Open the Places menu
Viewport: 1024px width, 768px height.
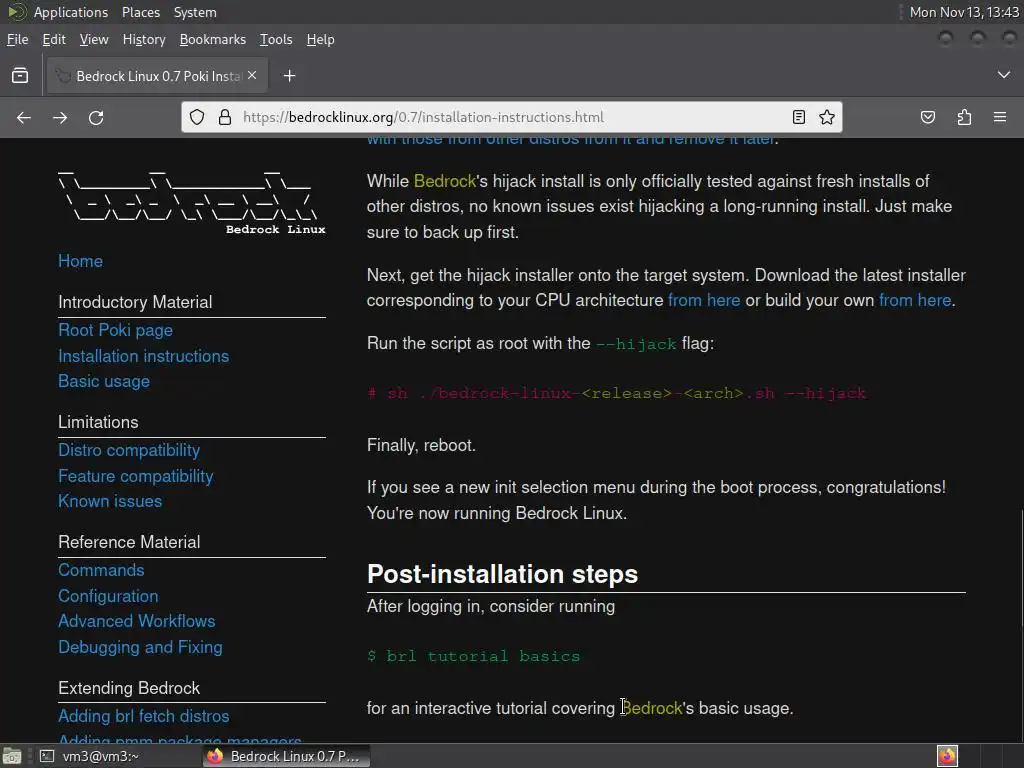[x=140, y=12]
